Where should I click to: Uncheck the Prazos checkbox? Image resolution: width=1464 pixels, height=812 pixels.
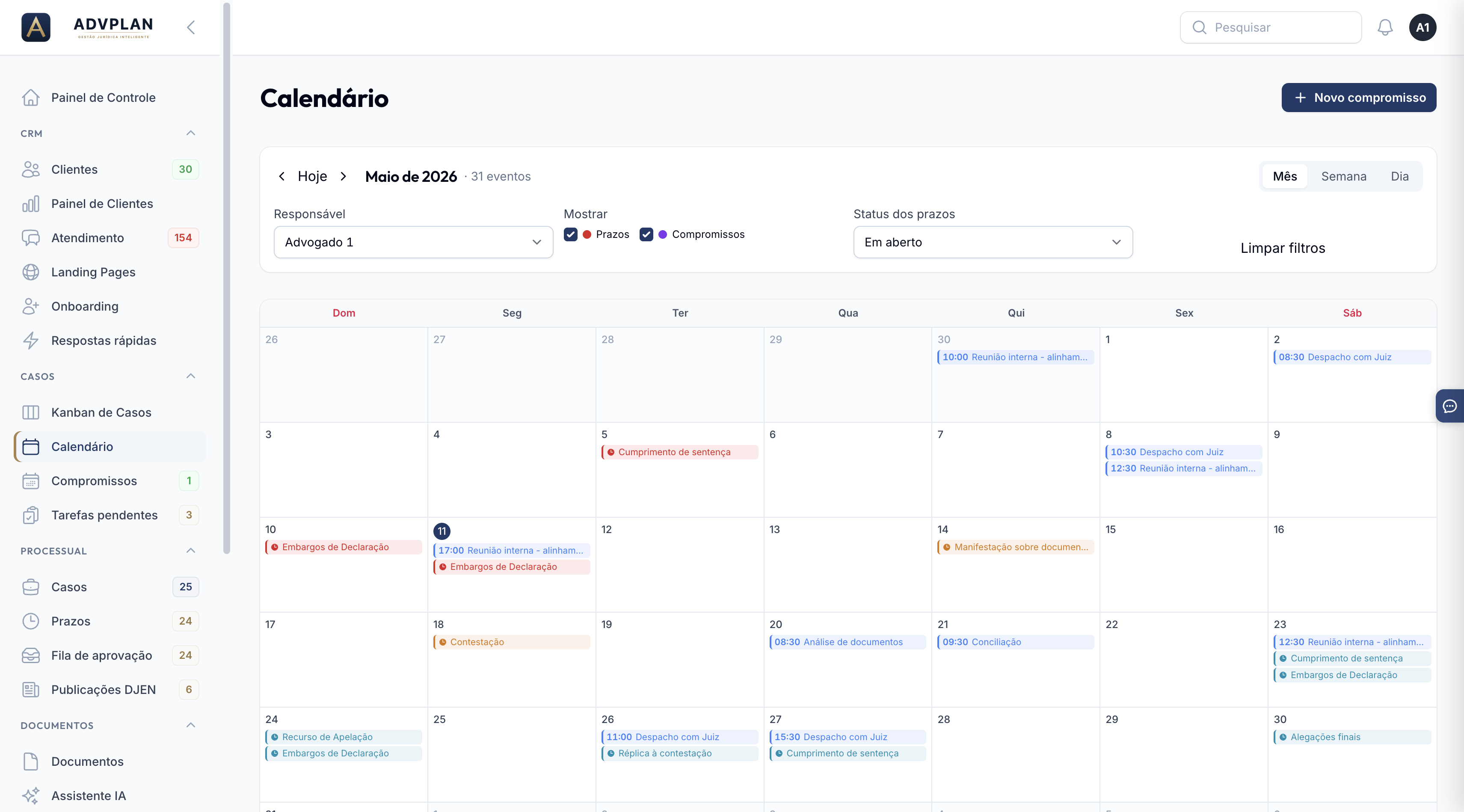[x=571, y=234]
